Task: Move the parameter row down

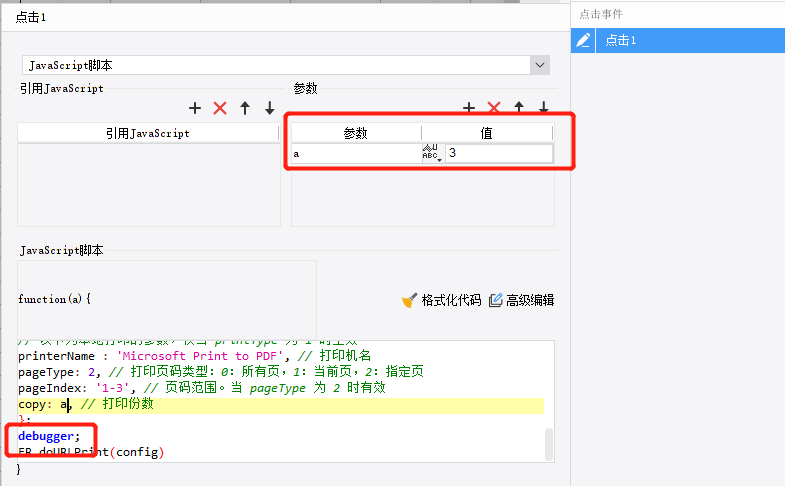Action: pos(544,108)
